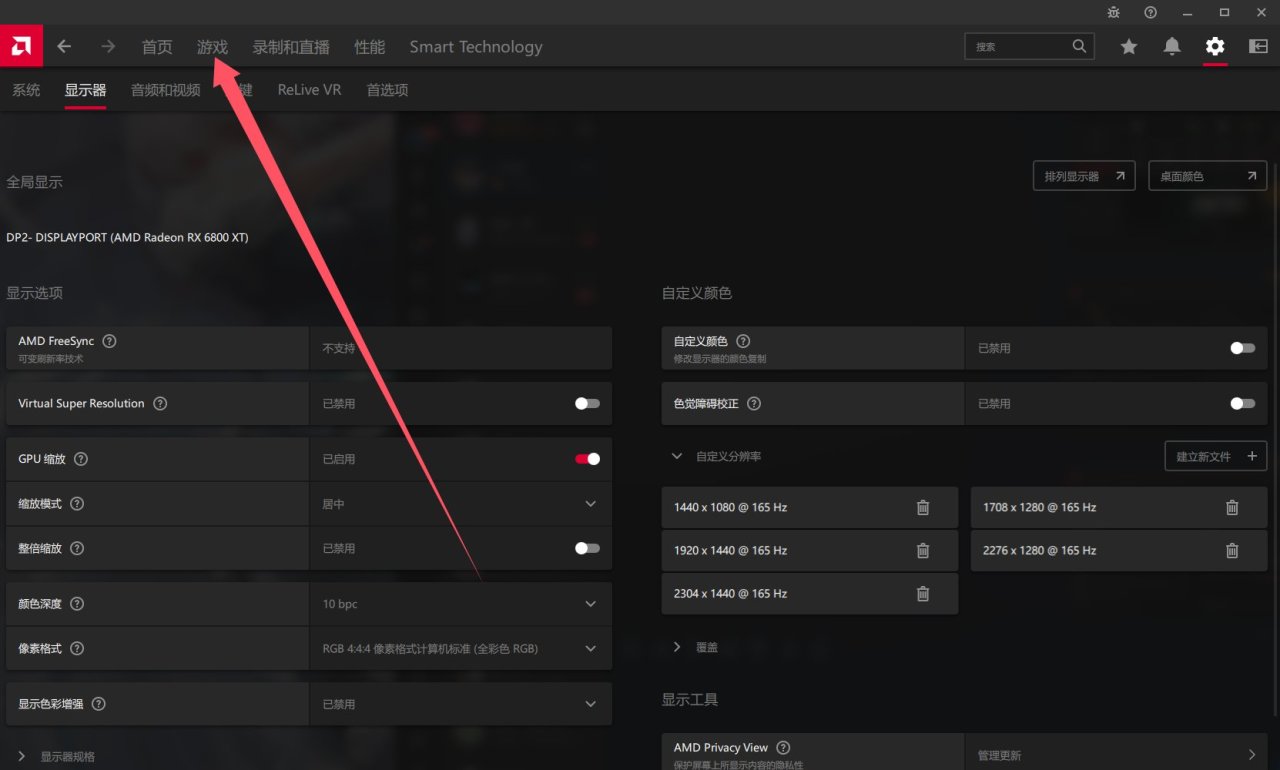Show help for 显示色彩增强
Image resolution: width=1280 pixels, height=770 pixels.
(99, 704)
